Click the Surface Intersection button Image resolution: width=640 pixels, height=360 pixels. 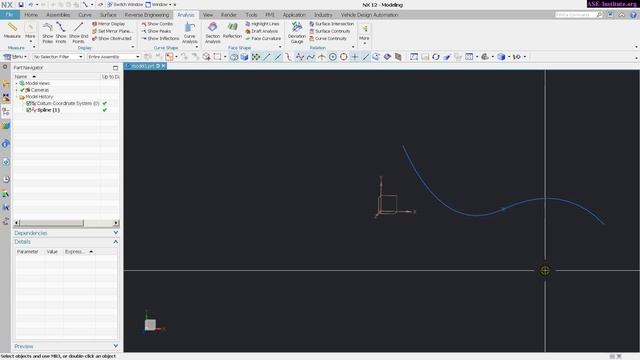(331, 24)
